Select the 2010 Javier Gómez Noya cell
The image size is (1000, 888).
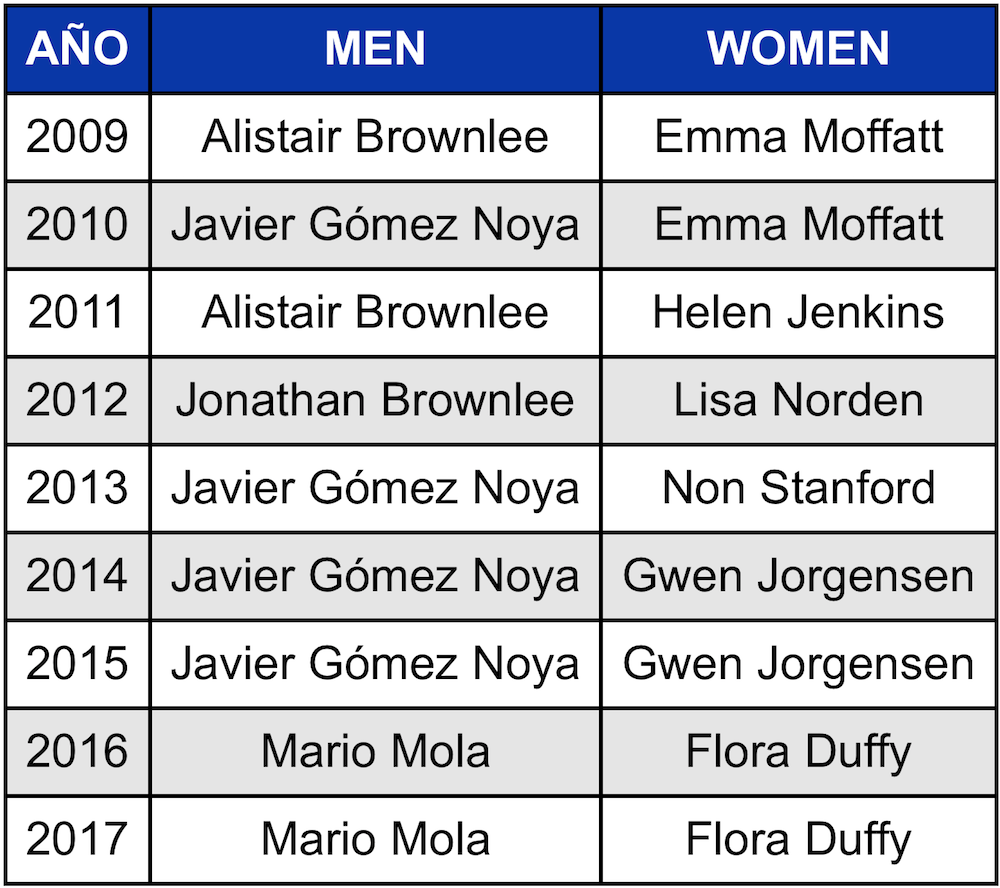pyautogui.click(x=375, y=225)
